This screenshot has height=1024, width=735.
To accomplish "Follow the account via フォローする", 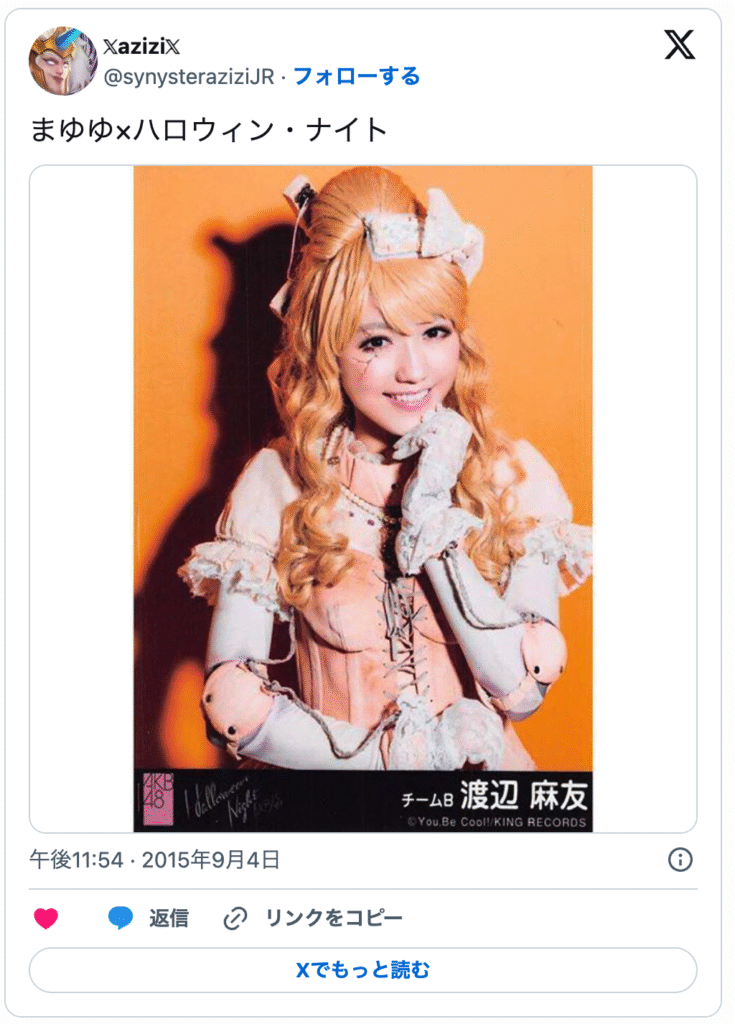I will coord(356,76).
